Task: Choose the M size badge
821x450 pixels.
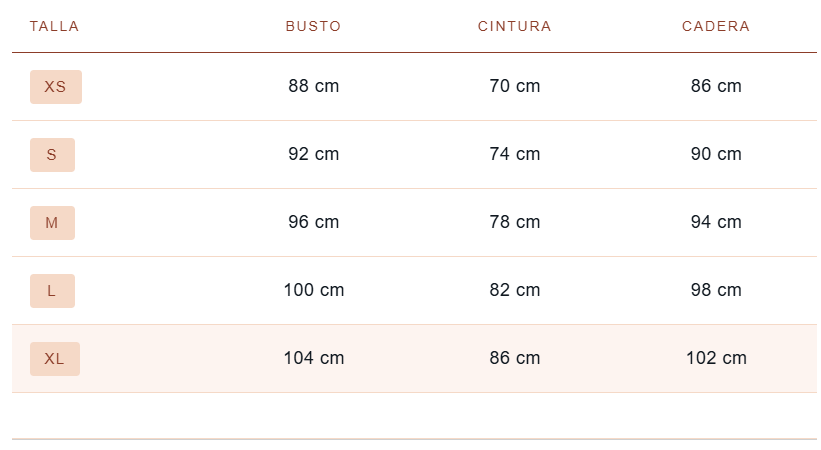Action: point(52,223)
